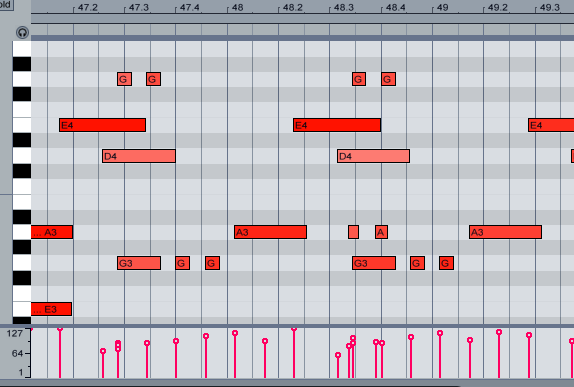This screenshot has height=387, width=574.
Task: Select the A3 note starting before 49.2
Action: point(506,232)
